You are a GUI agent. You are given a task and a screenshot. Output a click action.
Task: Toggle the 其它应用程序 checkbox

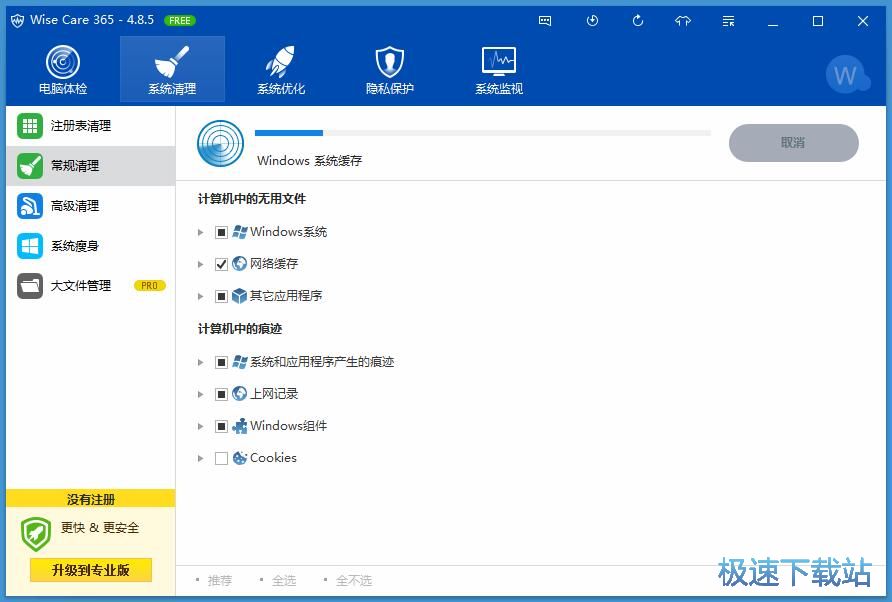221,296
